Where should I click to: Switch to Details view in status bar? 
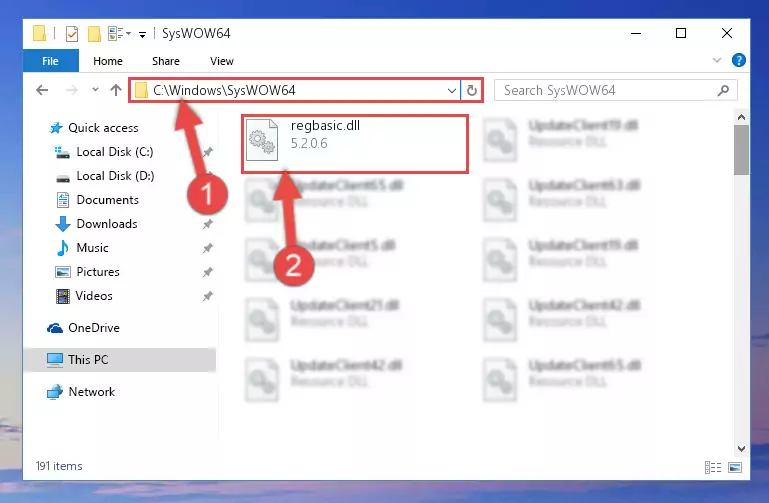(x=713, y=467)
